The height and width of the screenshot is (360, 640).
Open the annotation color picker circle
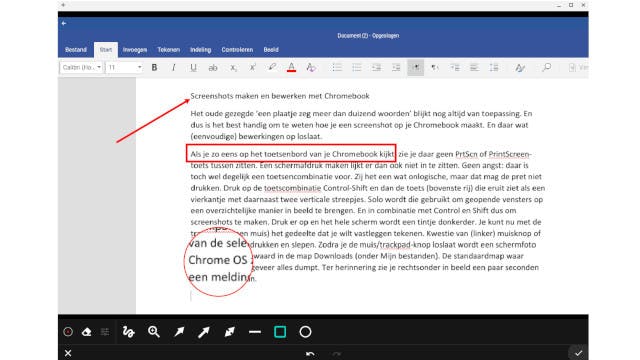[68, 332]
